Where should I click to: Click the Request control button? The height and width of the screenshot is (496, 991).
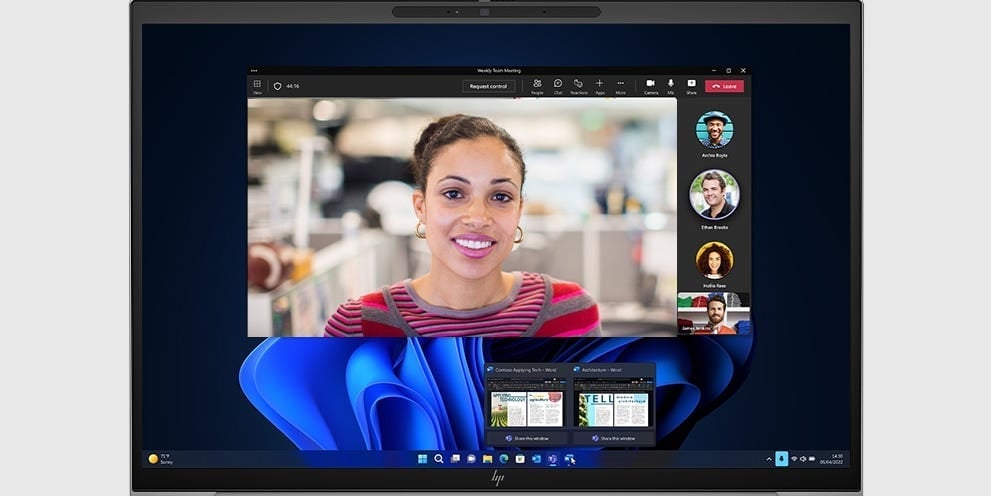click(x=489, y=86)
